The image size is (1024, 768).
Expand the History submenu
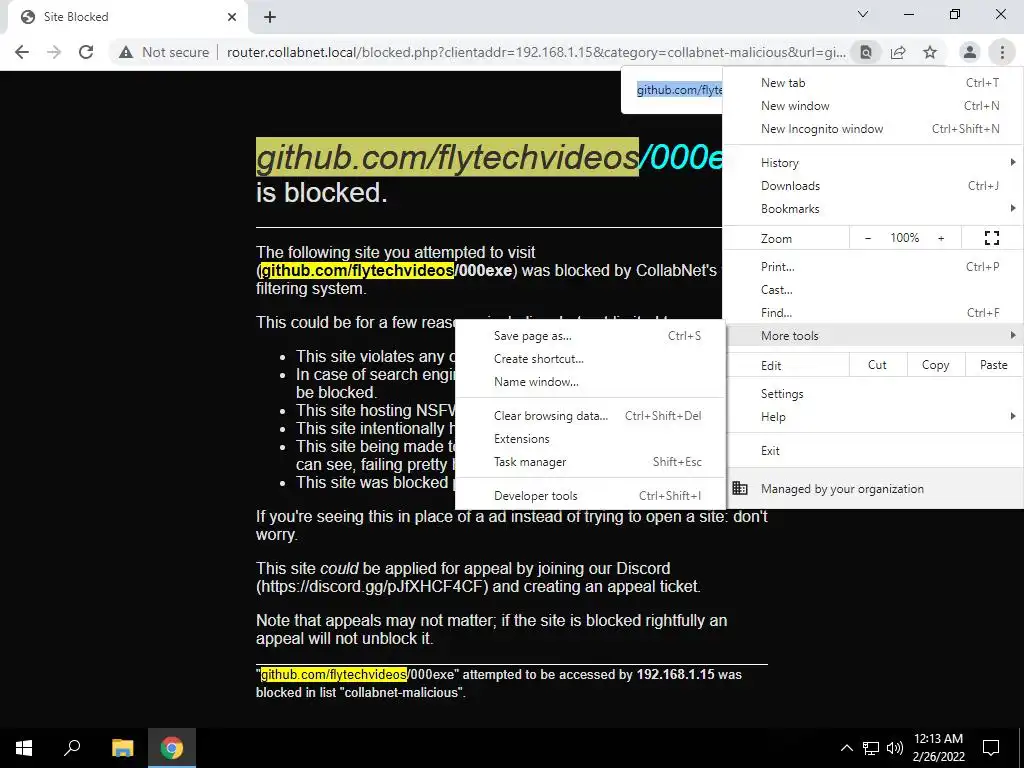click(x=873, y=163)
